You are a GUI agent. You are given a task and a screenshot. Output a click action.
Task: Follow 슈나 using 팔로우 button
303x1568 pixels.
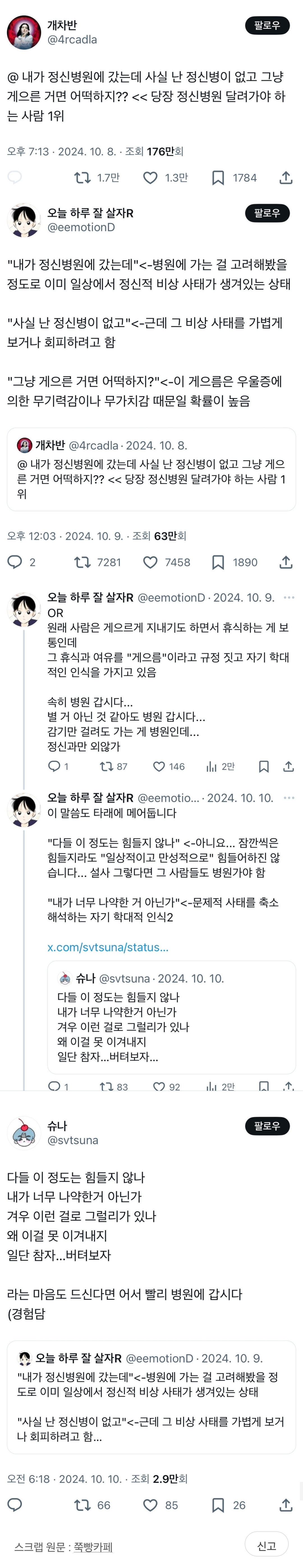click(267, 1126)
